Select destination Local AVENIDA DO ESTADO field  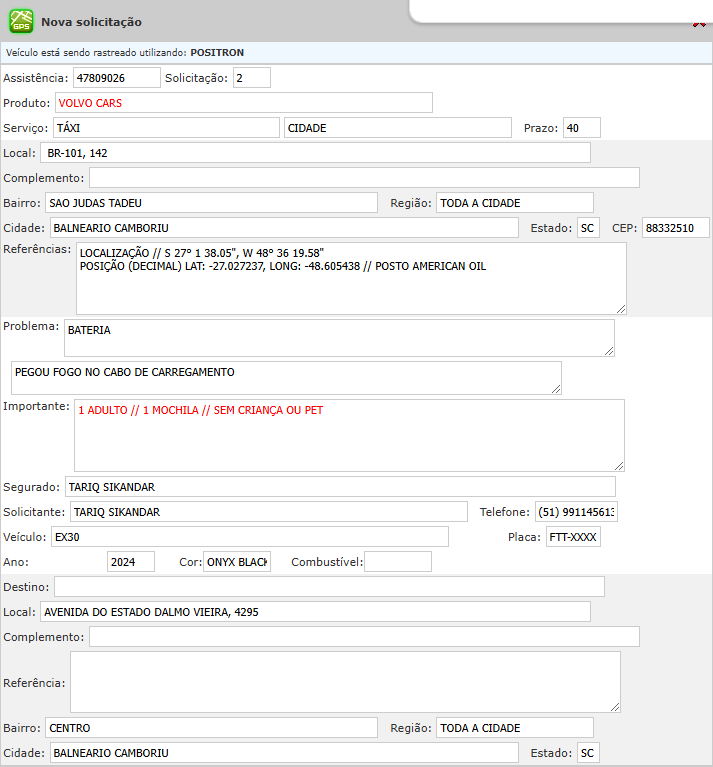pyautogui.click(x=315, y=612)
